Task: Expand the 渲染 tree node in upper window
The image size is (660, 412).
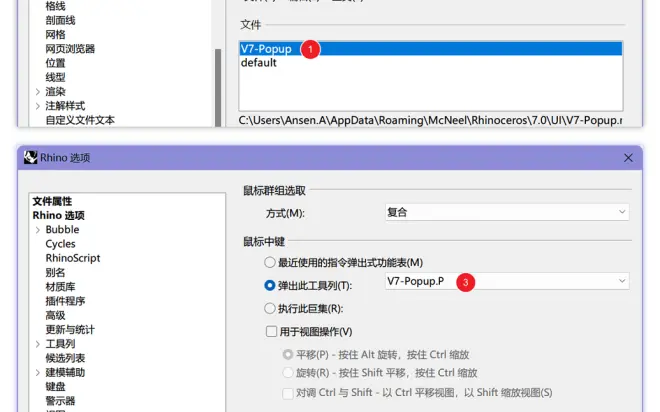Action: (x=38, y=92)
